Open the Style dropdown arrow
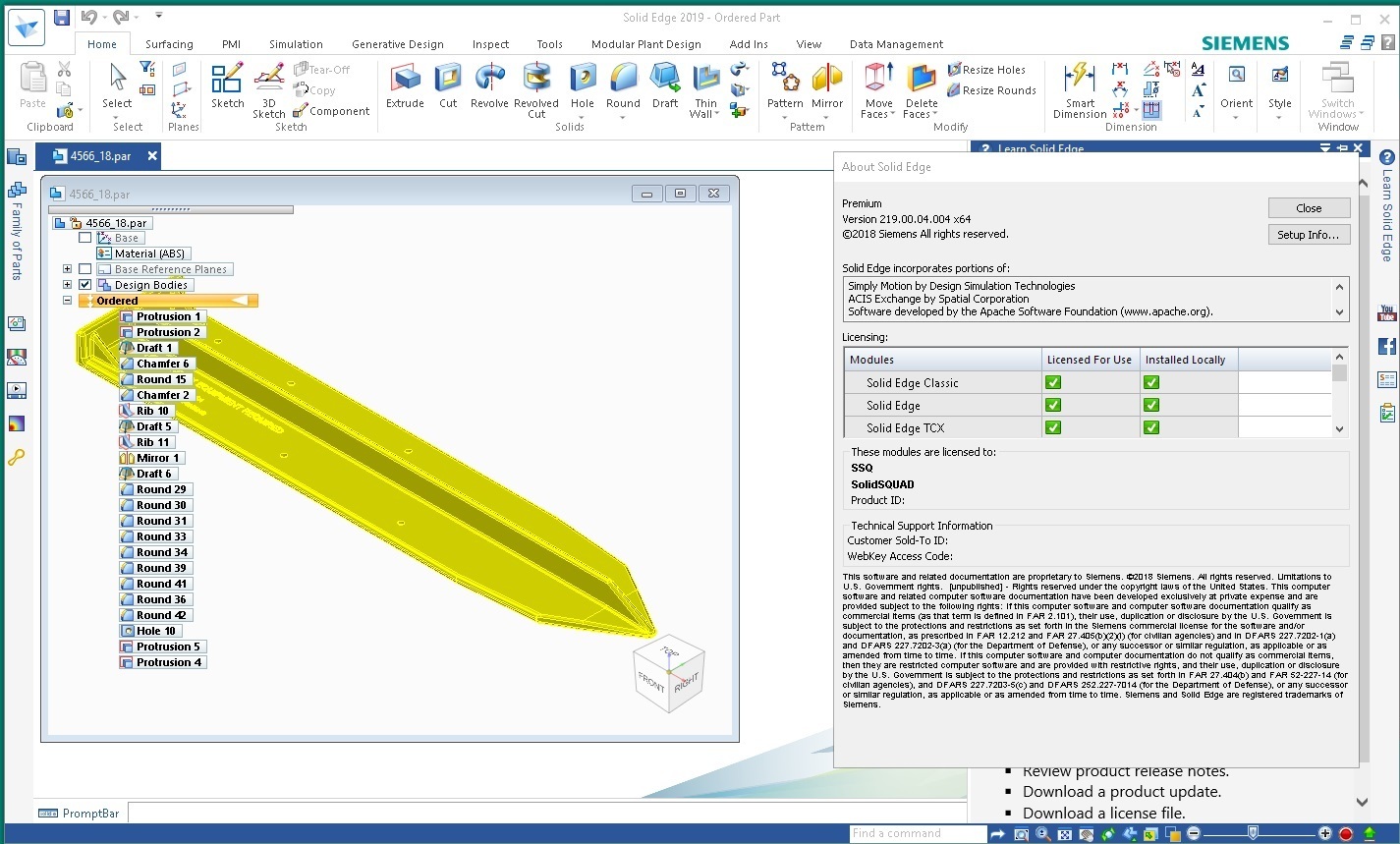Screen dimensions: 1400x844 (1279, 117)
